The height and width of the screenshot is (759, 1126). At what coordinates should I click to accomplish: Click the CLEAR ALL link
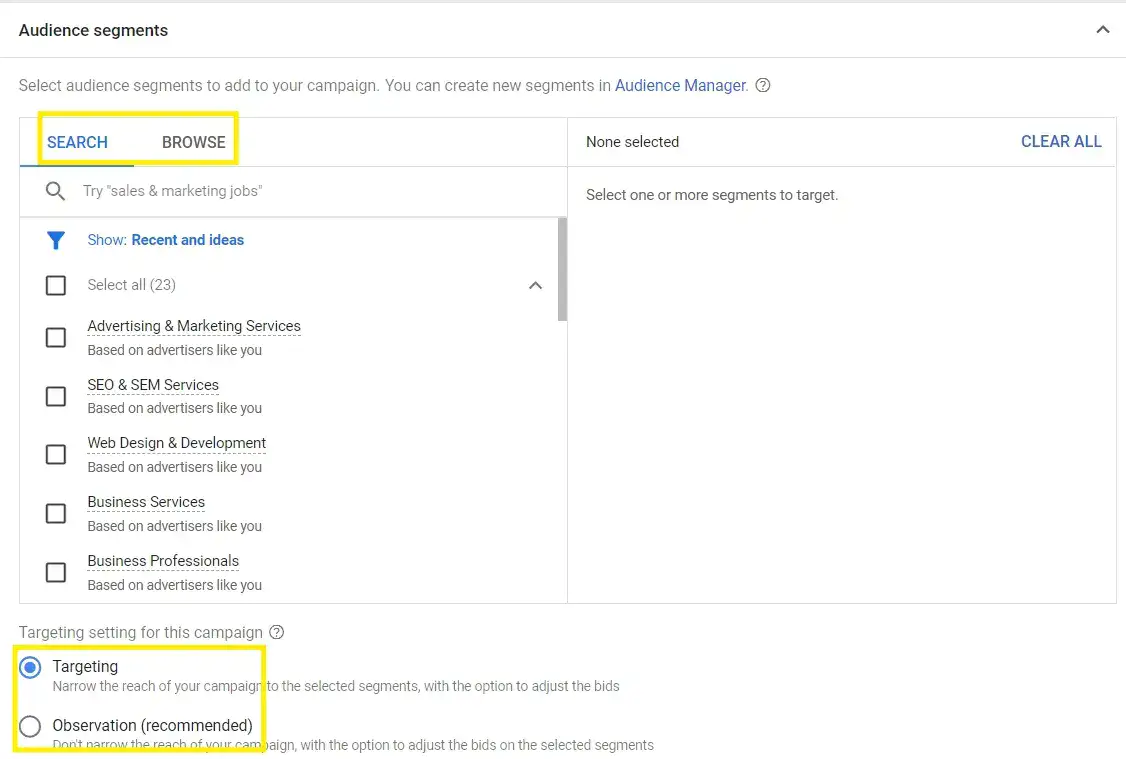[x=1061, y=141]
